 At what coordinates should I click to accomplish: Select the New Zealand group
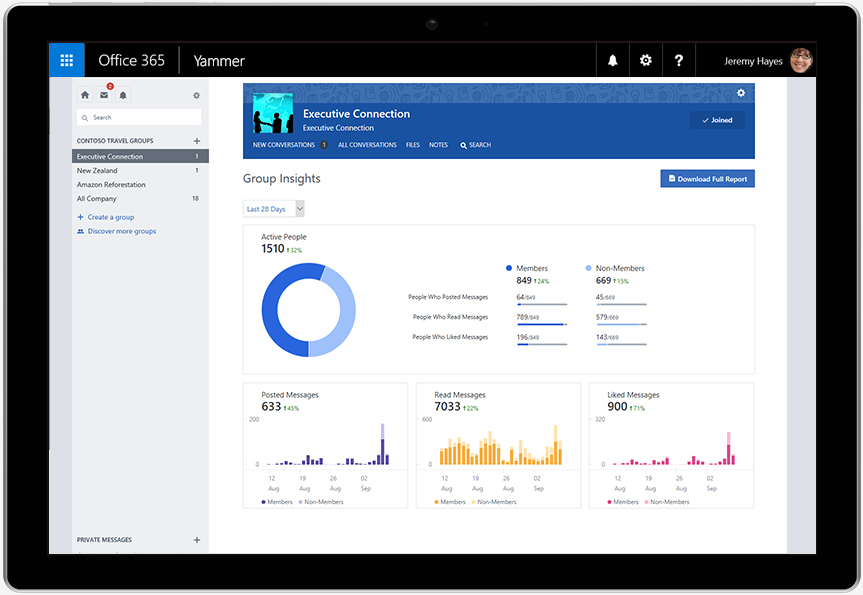point(97,171)
